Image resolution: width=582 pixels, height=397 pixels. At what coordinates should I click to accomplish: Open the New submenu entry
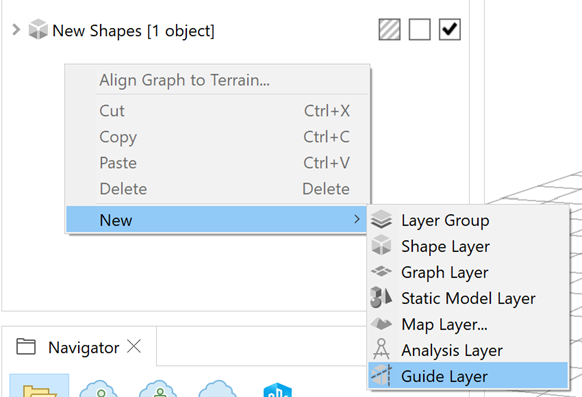217,220
